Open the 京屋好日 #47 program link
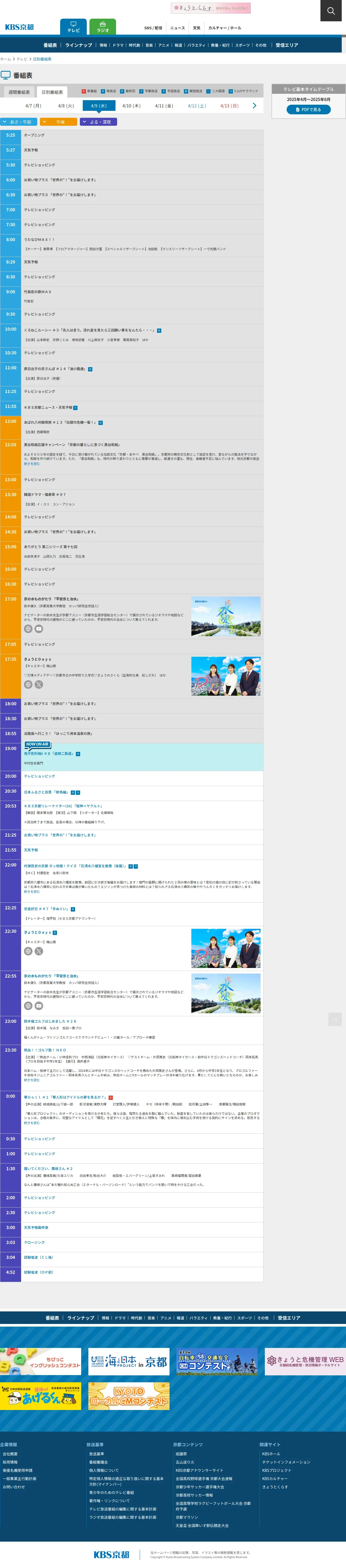 (46, 909)
